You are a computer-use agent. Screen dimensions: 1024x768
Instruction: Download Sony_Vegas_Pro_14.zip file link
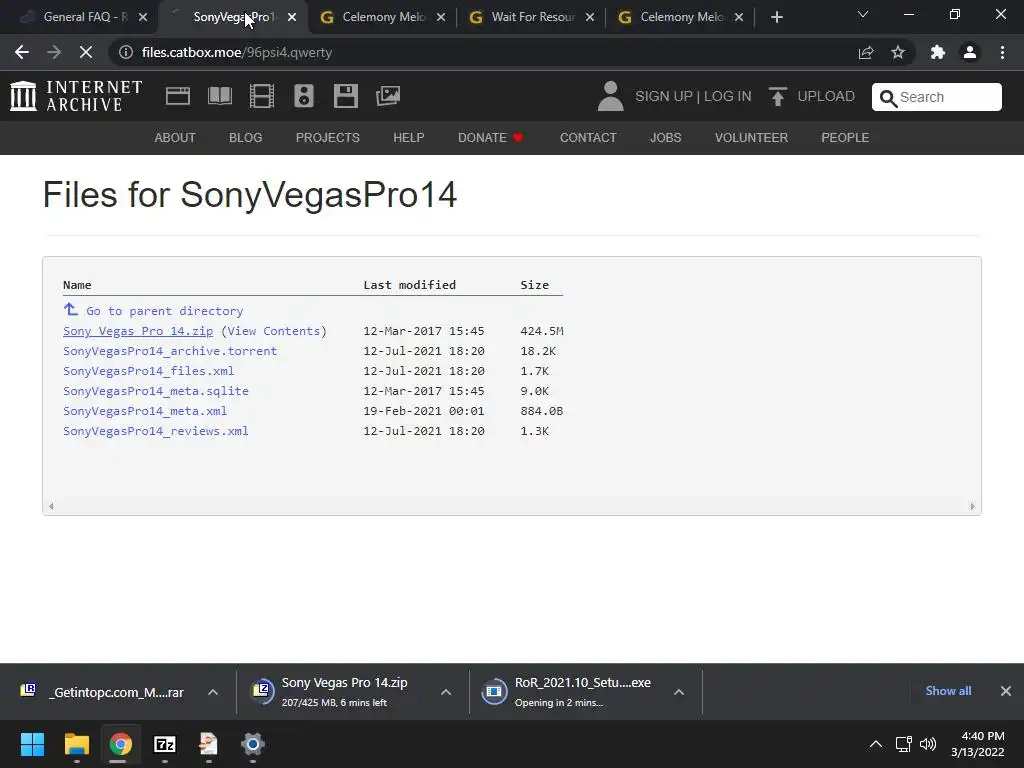138,331
